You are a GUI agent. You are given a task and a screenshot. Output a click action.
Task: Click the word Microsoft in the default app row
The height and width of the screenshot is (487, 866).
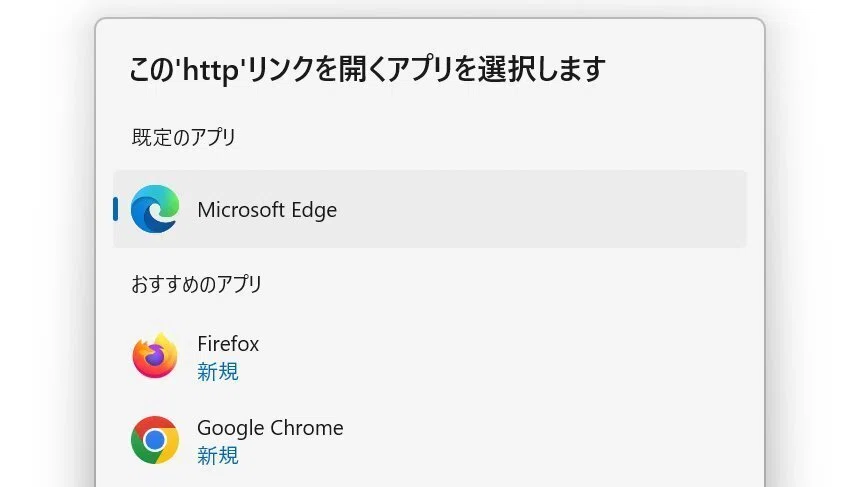(x=241, y=210)
